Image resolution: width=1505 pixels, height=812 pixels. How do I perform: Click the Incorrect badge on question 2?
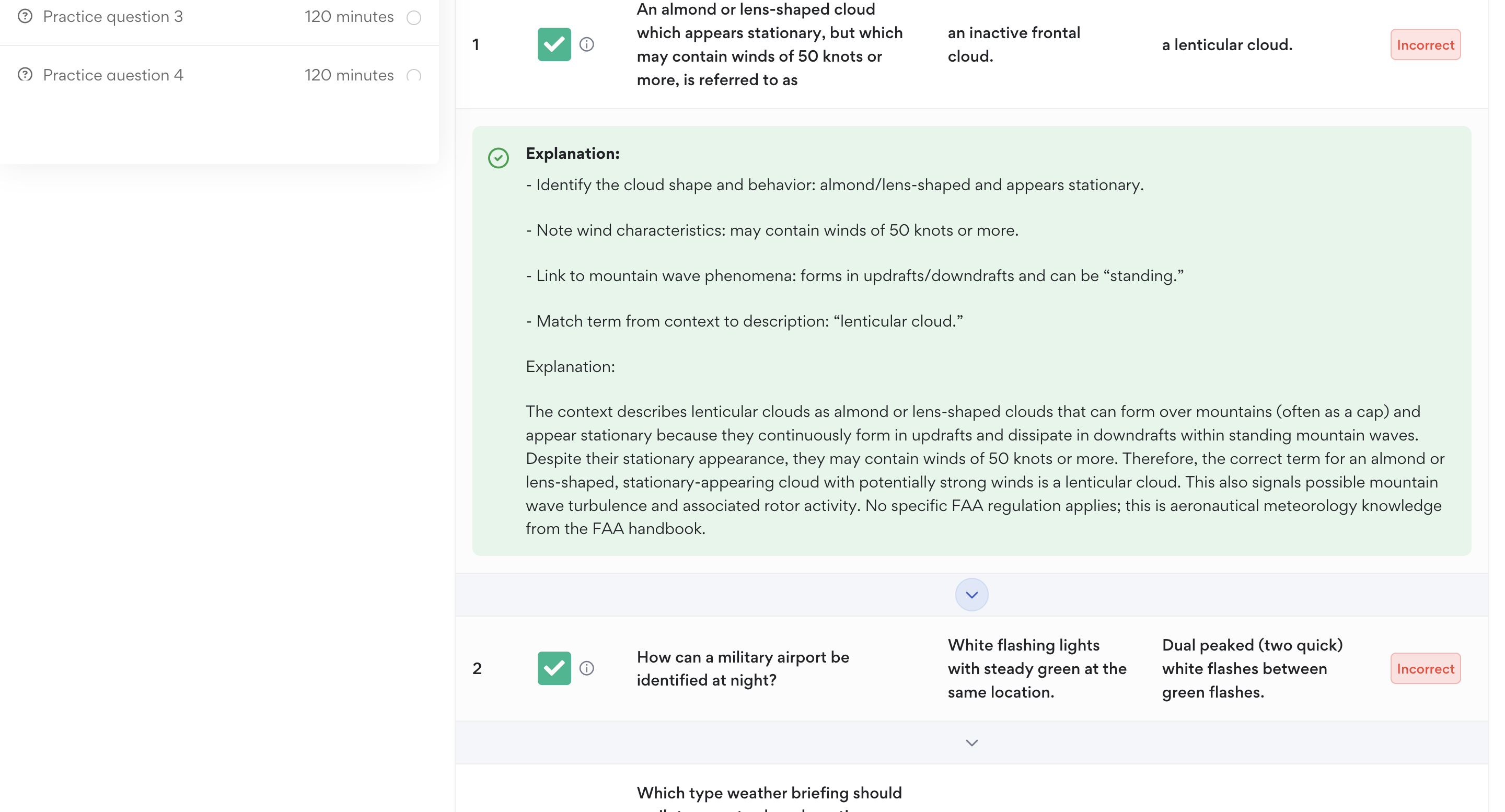1425,669
